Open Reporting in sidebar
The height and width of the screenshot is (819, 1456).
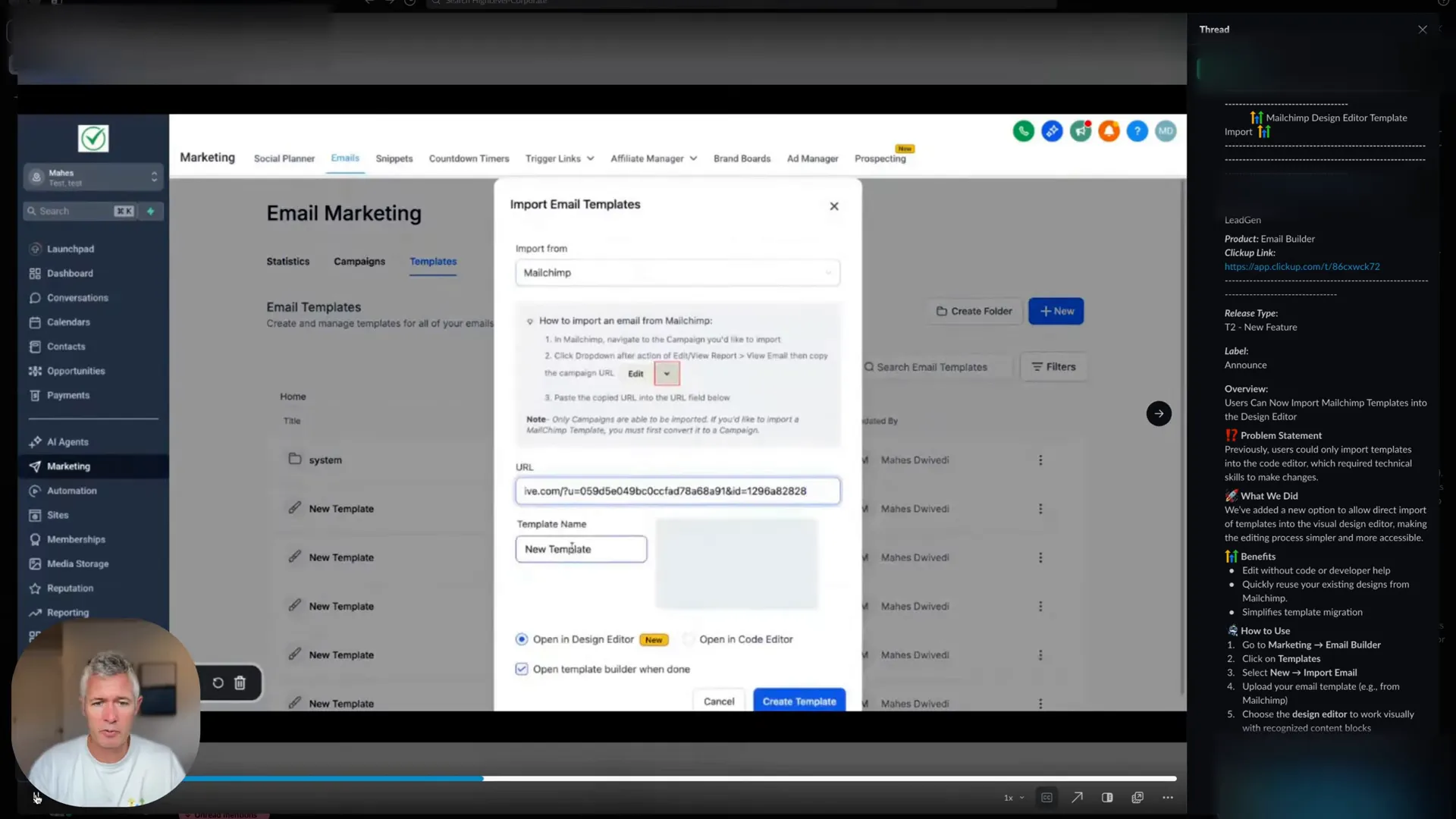pyautogui.click(x=67, y=613)
